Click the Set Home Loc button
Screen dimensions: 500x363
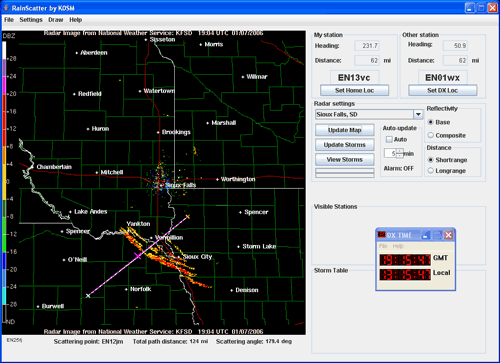click(354, 90)
